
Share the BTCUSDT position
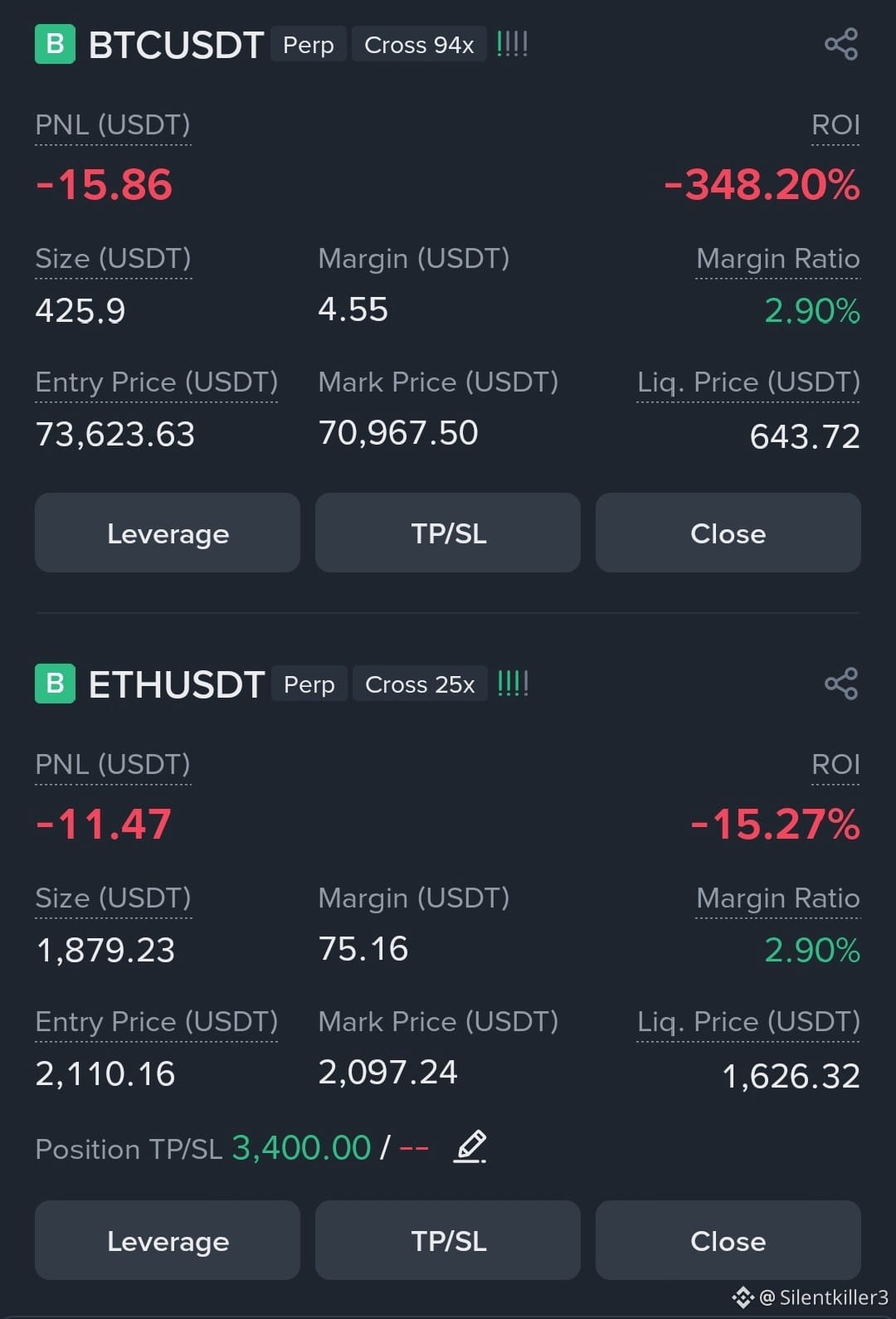tap(841, 44)
